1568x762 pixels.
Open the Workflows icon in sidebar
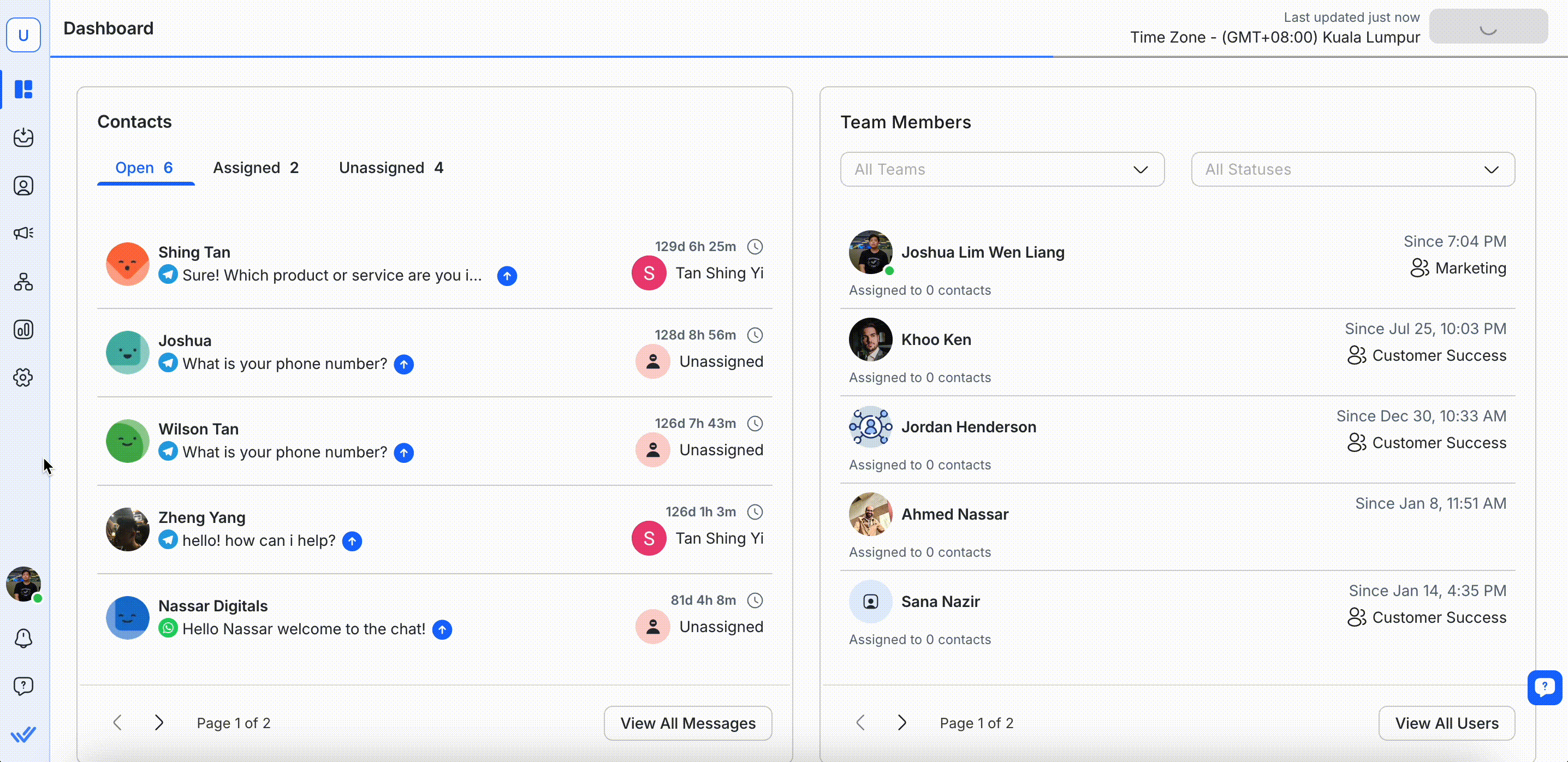pos(23,282)
